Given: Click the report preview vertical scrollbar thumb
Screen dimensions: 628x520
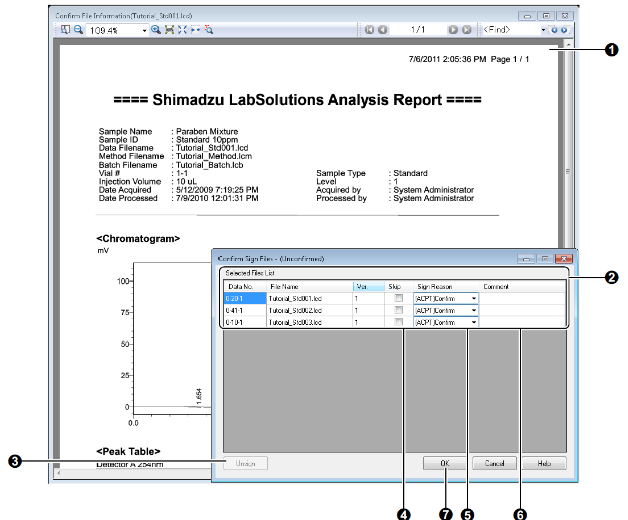Looking at the screenshot, I should (x=568, y=171).
